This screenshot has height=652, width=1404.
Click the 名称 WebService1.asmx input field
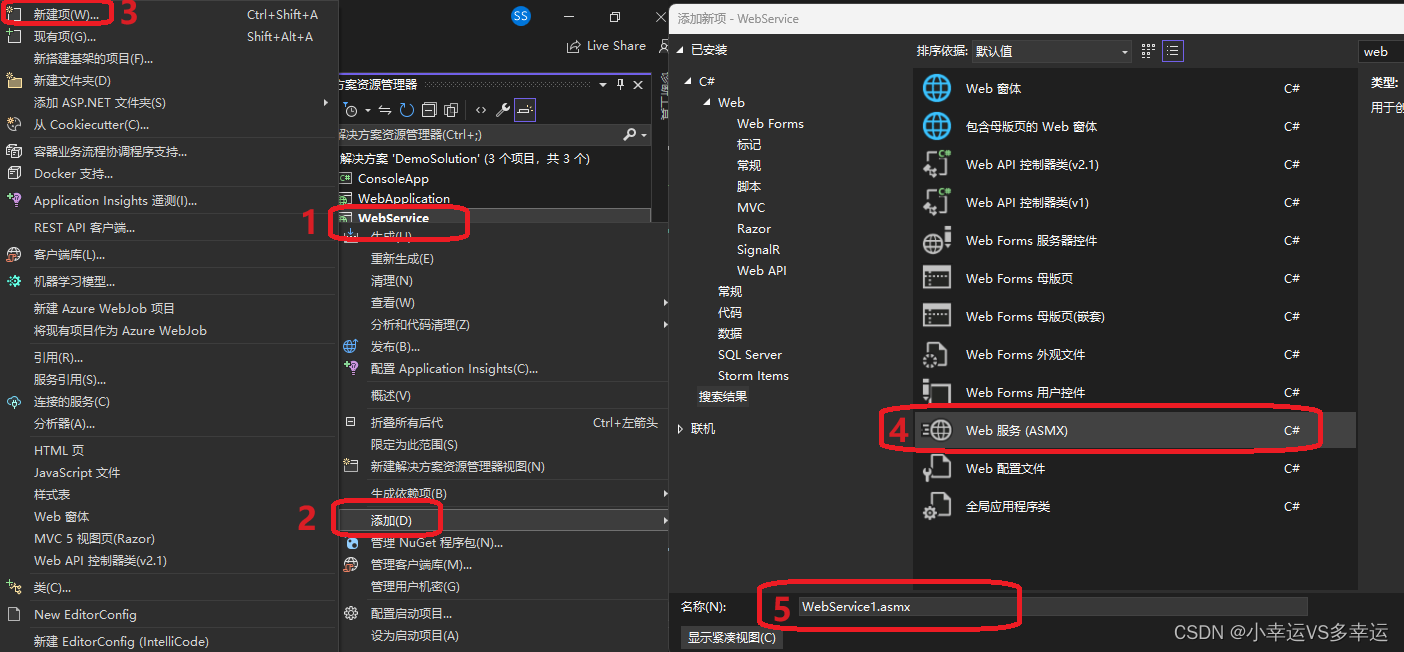[1053, 606]
